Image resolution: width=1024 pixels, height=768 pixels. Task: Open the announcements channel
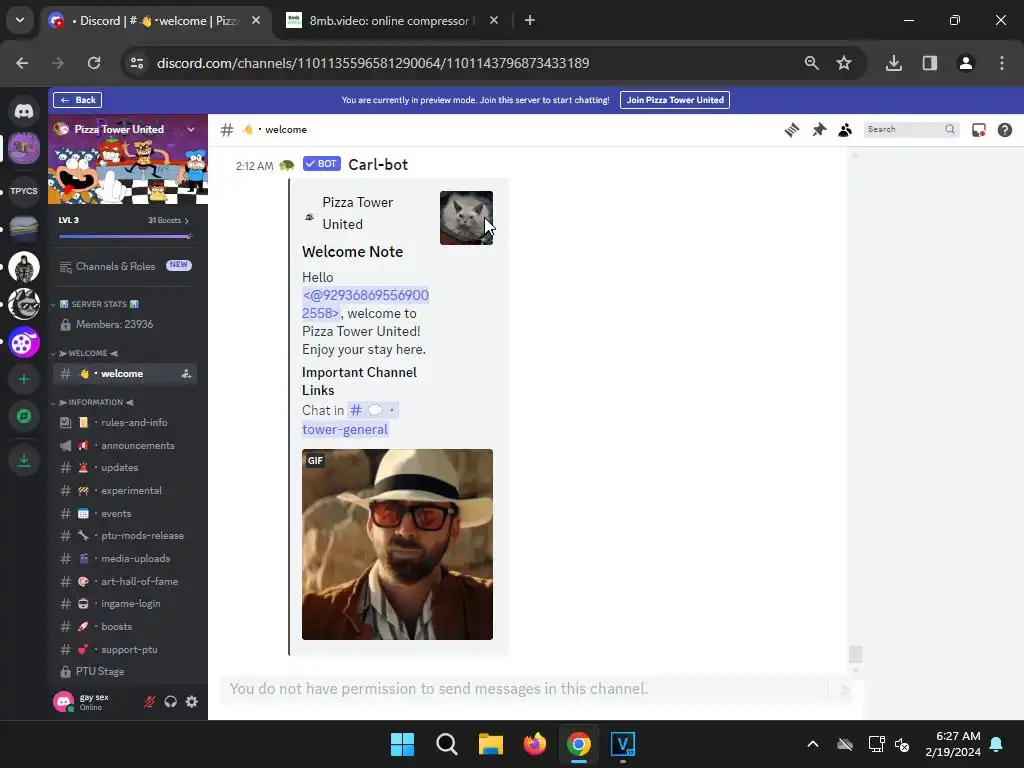tap(125, 445)
